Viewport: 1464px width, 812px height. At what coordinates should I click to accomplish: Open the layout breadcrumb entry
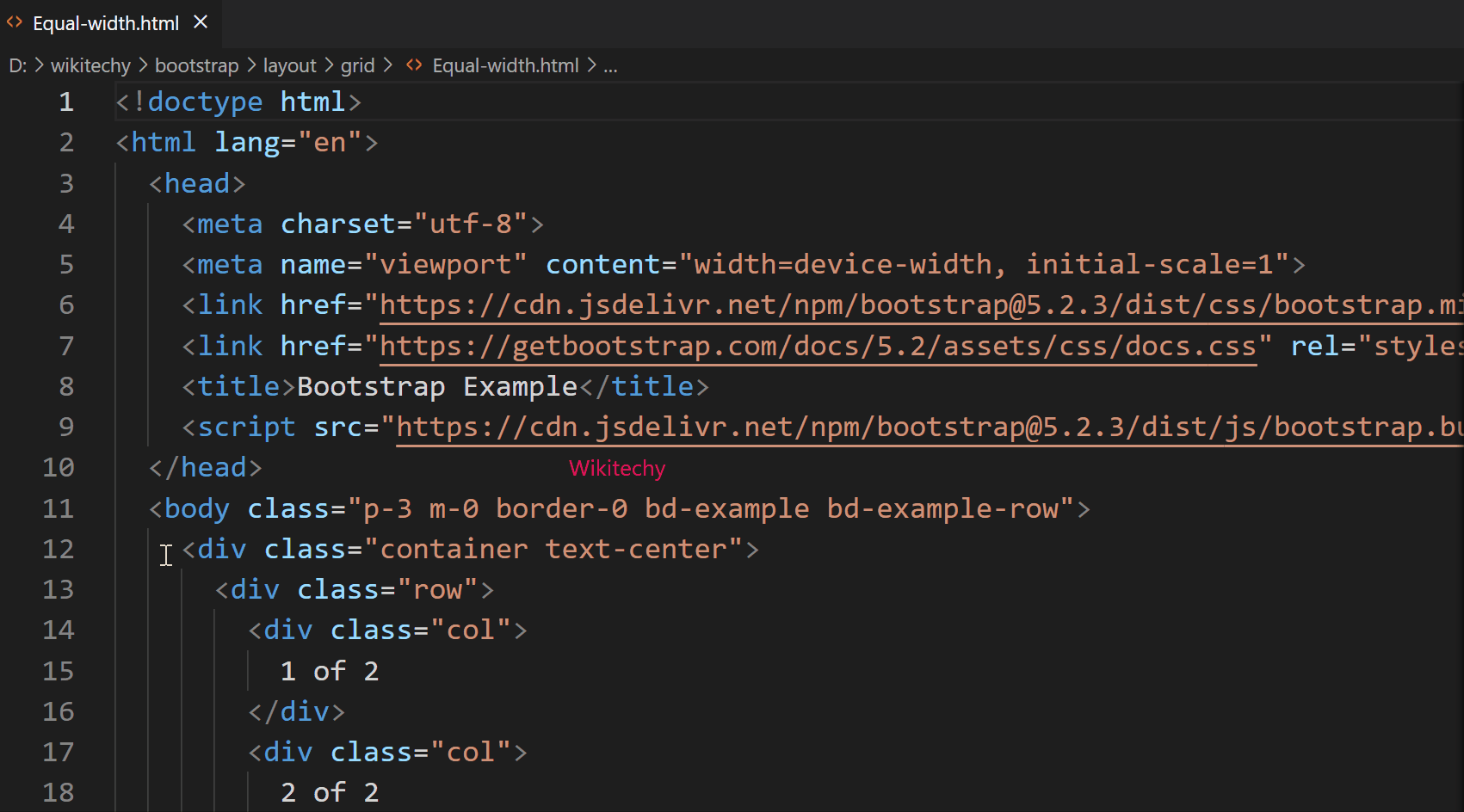(289, 65)
